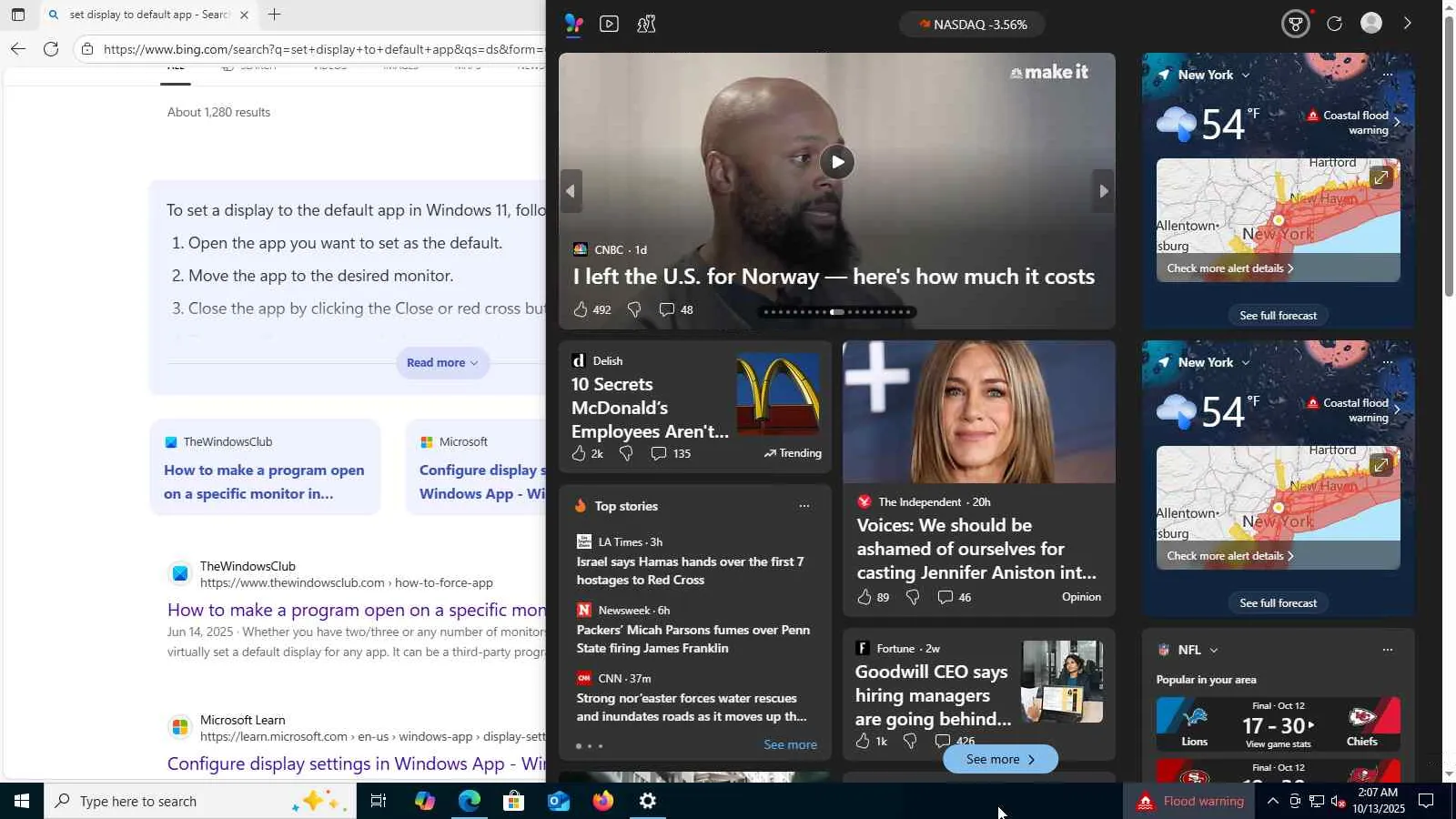Click the blue See more button

pyautogui.click(x=1000, y=759)
